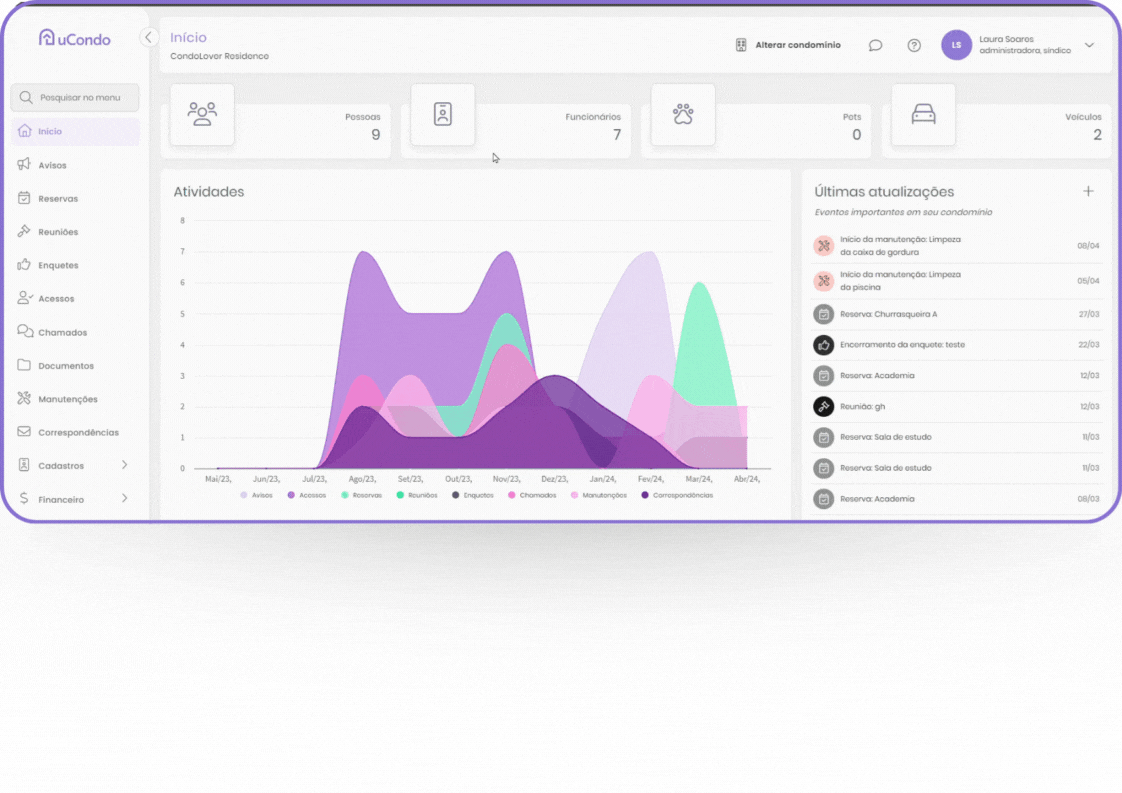This screenshot has height=793, width=1122.
Task: Toggle the Reuniões series in chart legend
Action: (417, 495)
